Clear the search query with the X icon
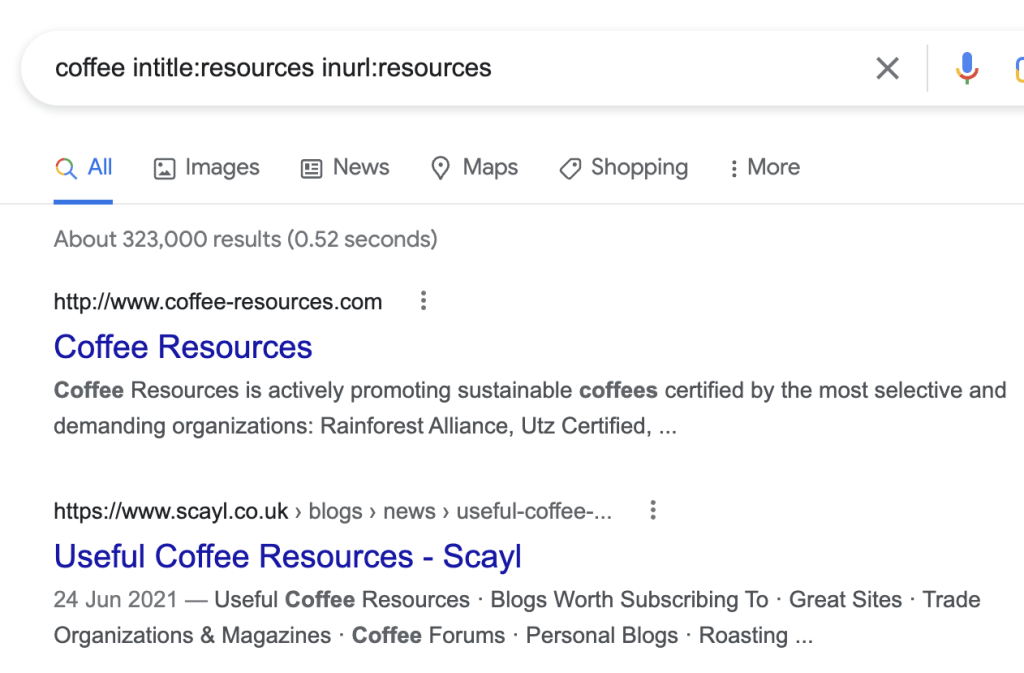The height and width of the screenshot is (673, 1024). pyautogui.click(x=887, y=68)
